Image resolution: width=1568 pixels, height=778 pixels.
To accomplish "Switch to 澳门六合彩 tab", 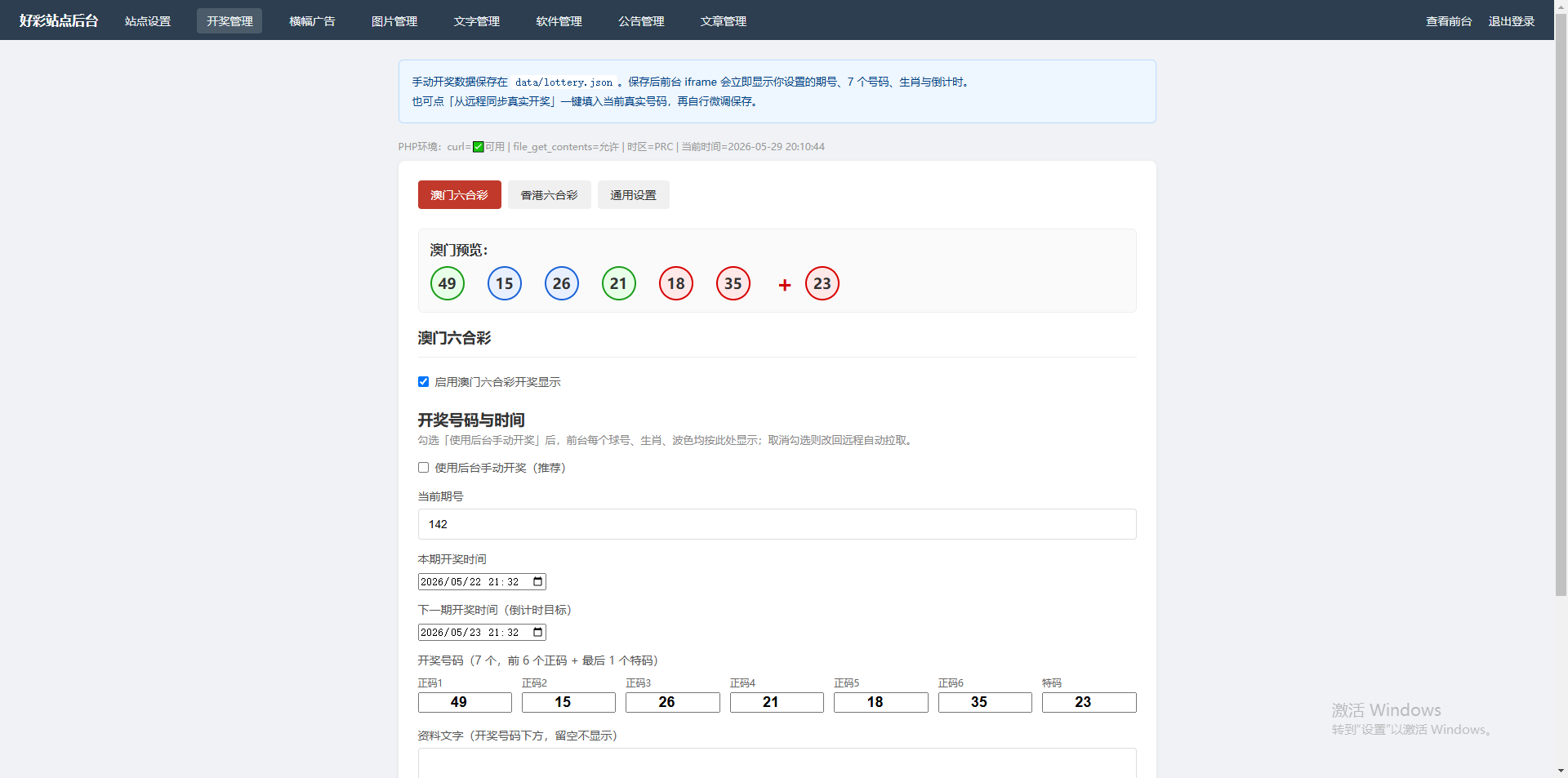I will point(460,195).
